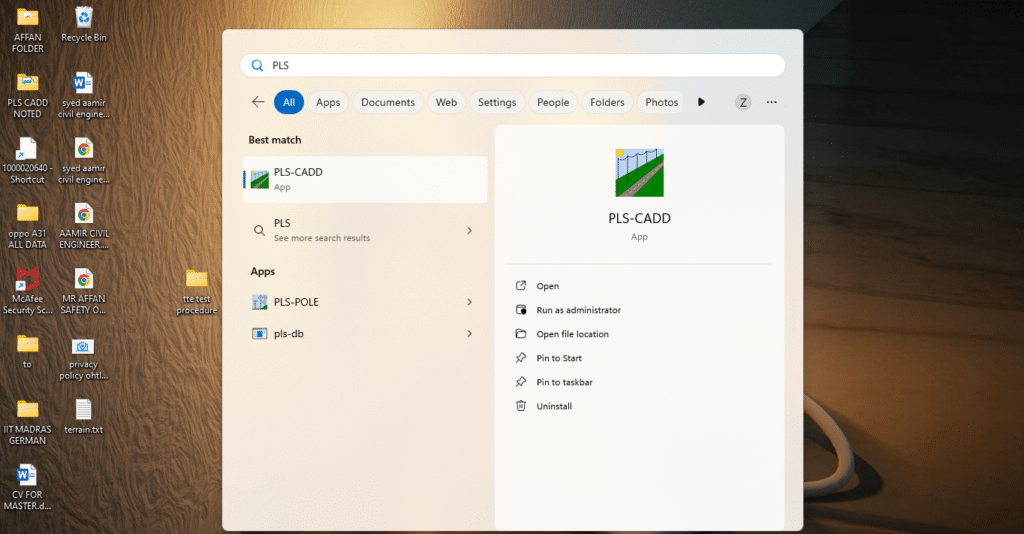This screenshot has width=1024, height=534.
Task: Click the search box containing PLS
Action: (x=512, y=65)
